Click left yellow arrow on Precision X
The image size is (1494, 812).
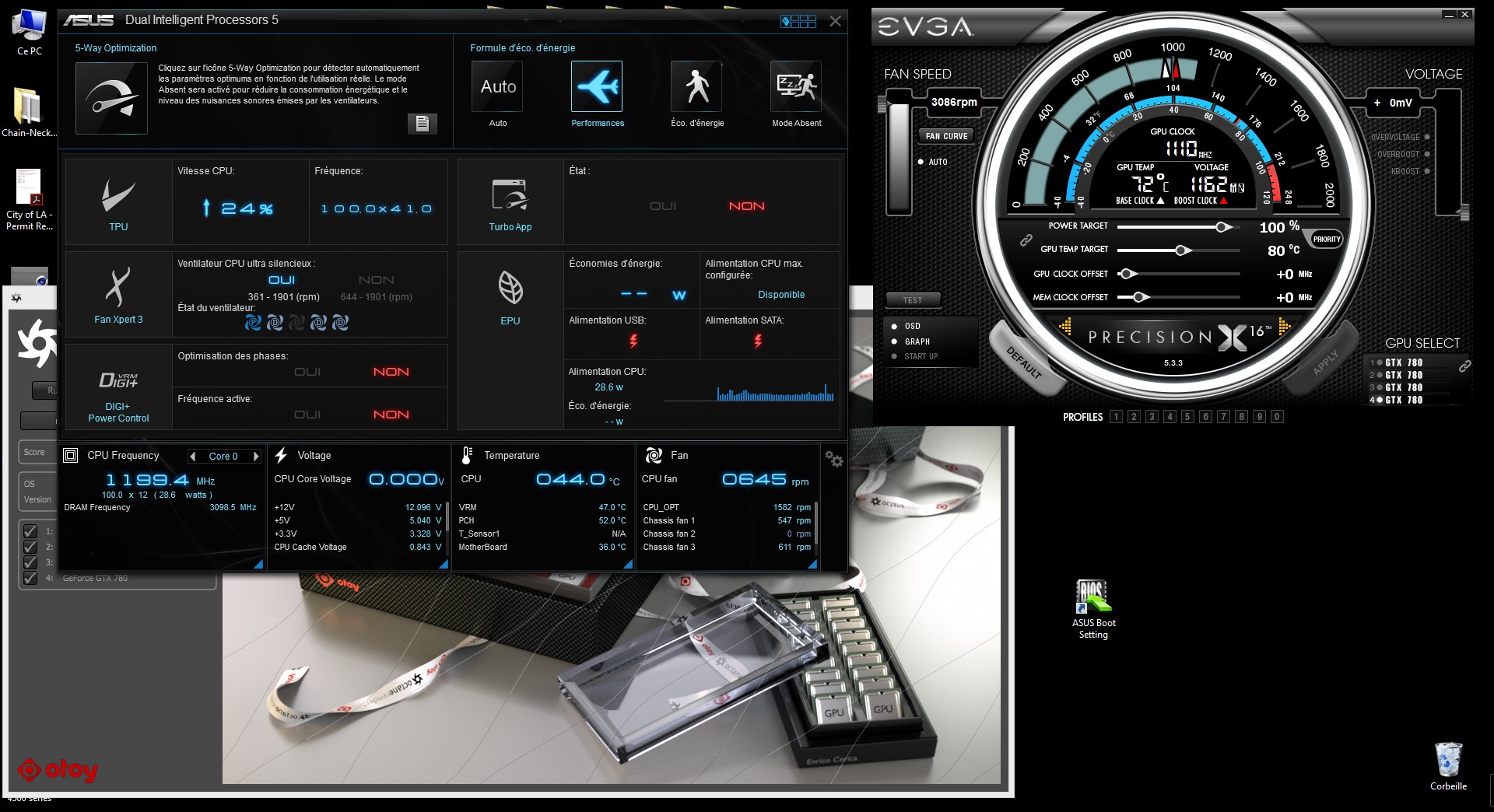click(1065, 327)
